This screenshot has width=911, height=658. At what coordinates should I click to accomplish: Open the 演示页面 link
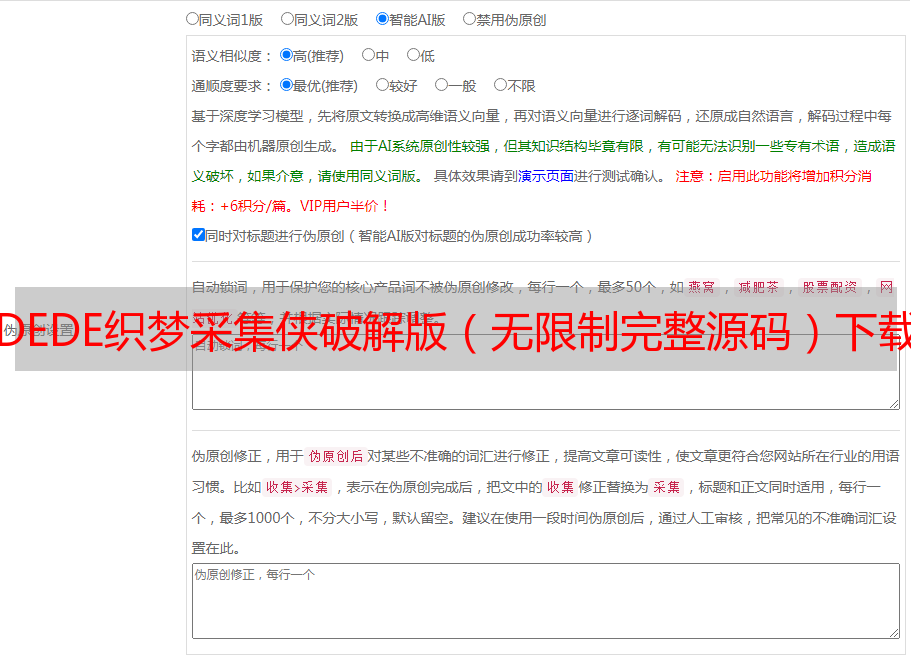click(546, 176)
